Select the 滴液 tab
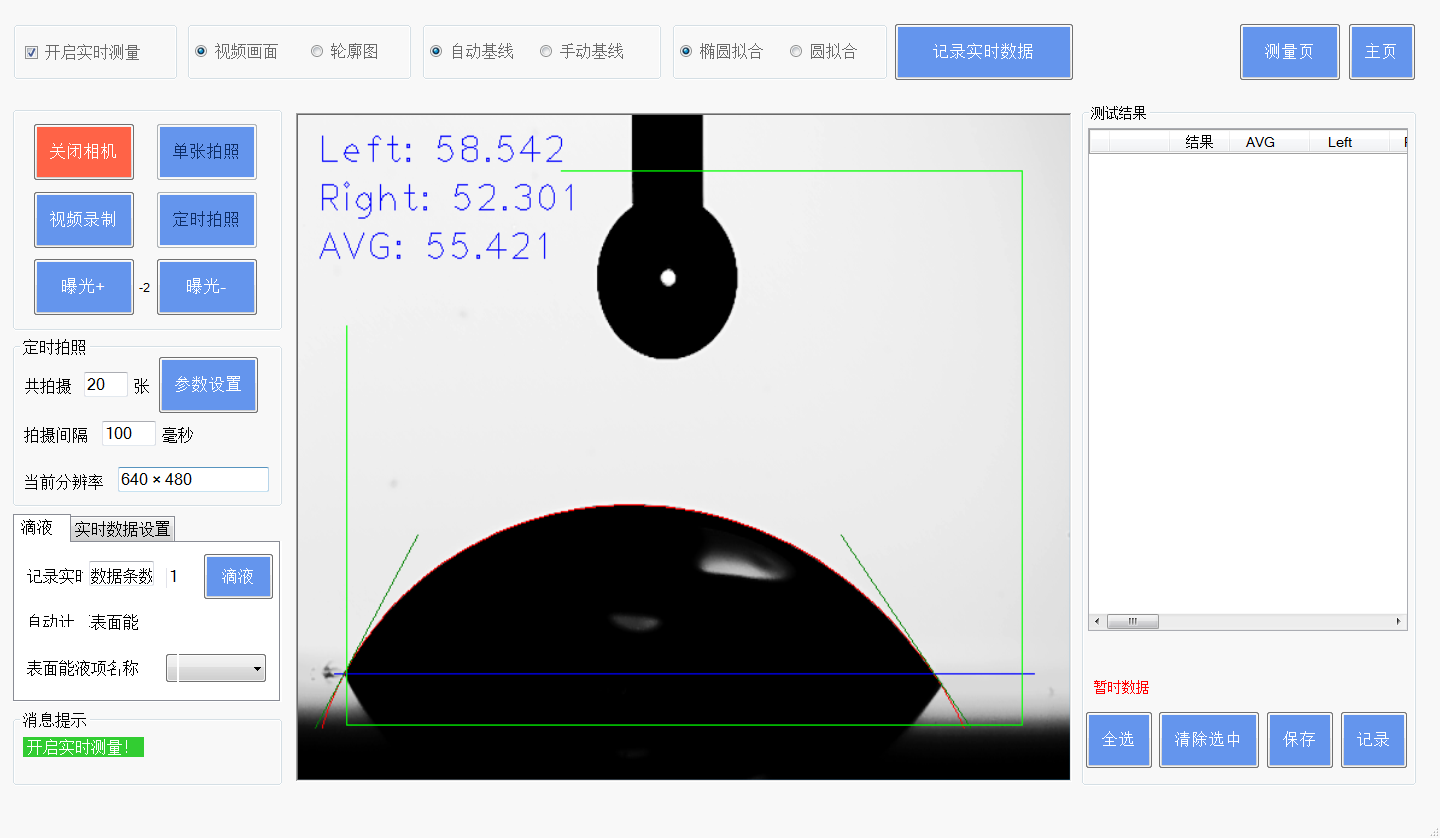Screen dimensions: 1440x838 point(37,528)
